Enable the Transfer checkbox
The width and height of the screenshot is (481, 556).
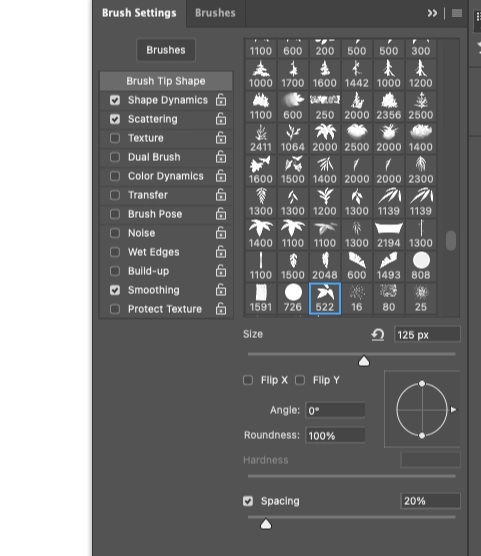coord(115,195)
